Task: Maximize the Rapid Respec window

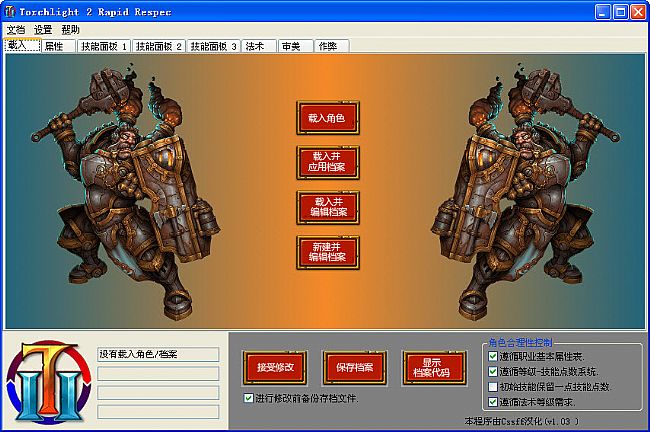Action: click(x=620, y=12)
